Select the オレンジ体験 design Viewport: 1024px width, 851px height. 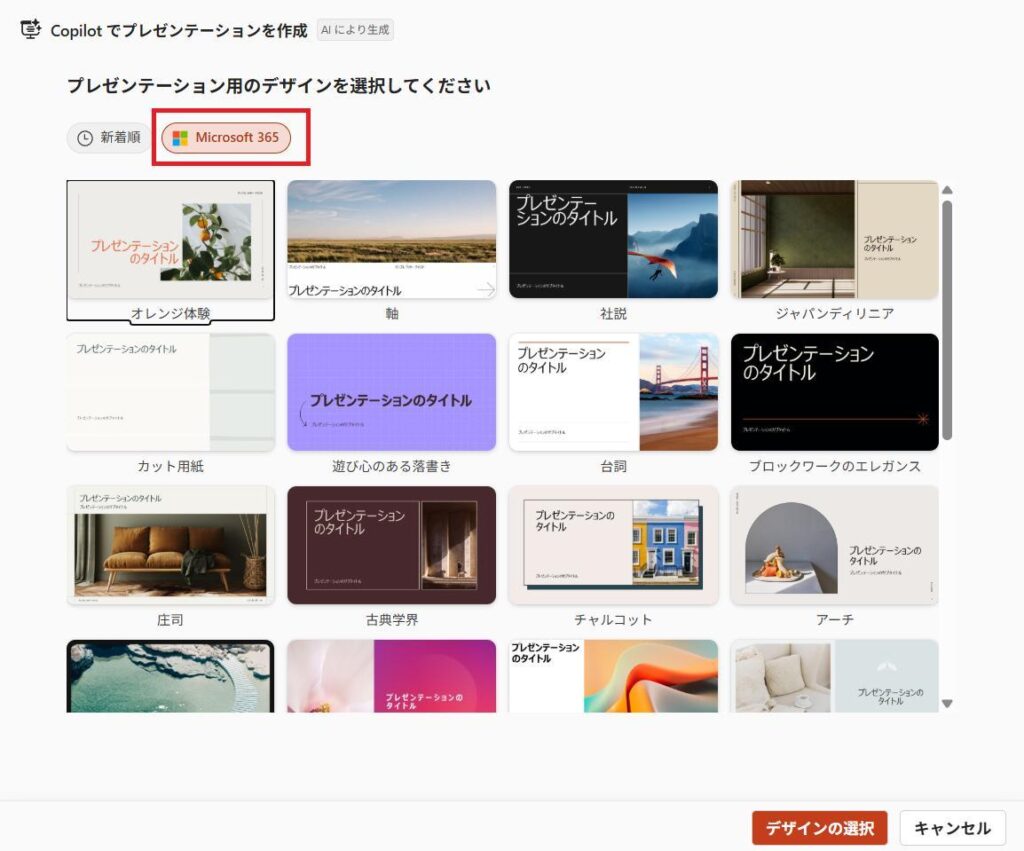[171, 240]
